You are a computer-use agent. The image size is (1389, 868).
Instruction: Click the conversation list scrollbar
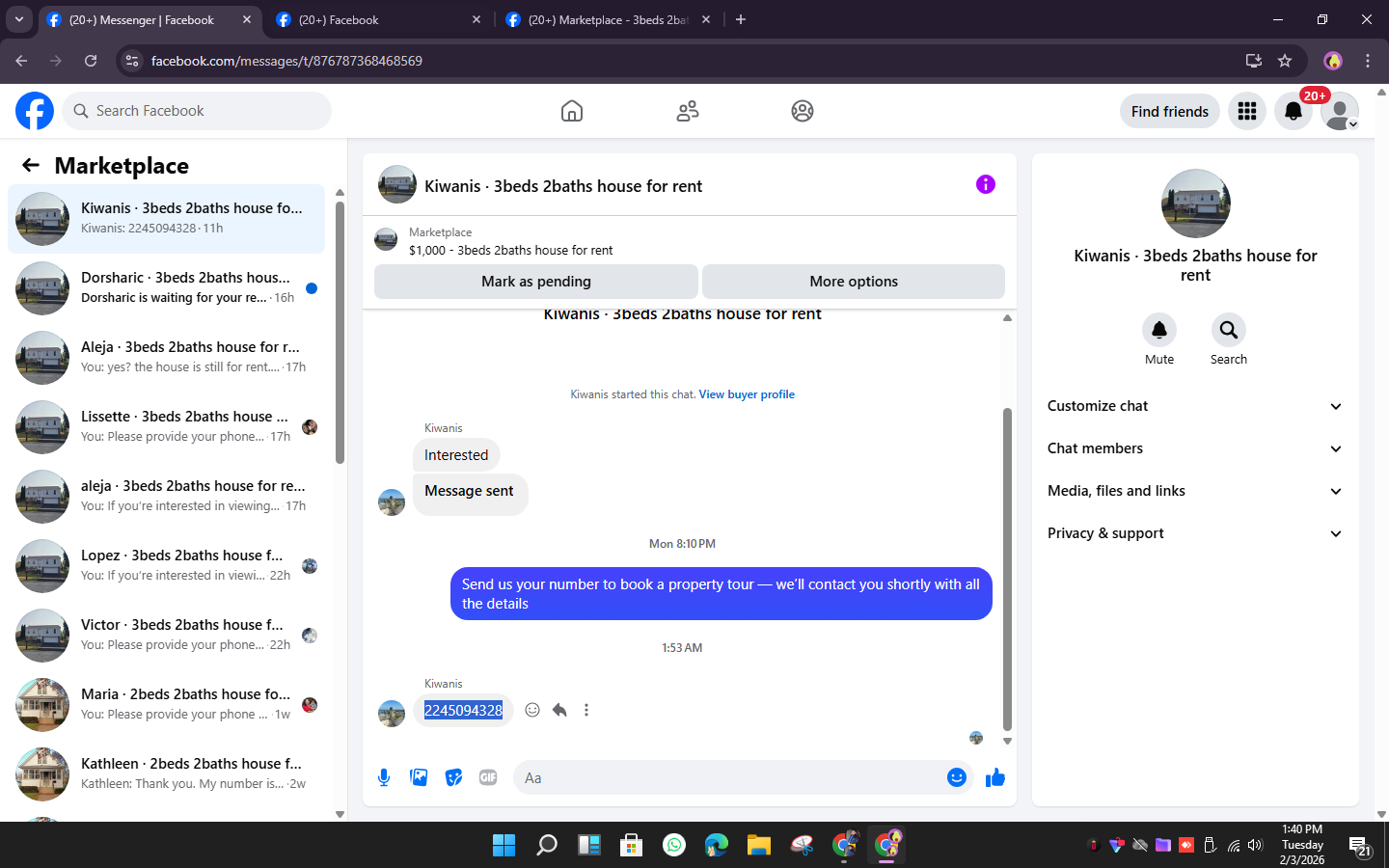pyautogui.click(x=340, y=333)
